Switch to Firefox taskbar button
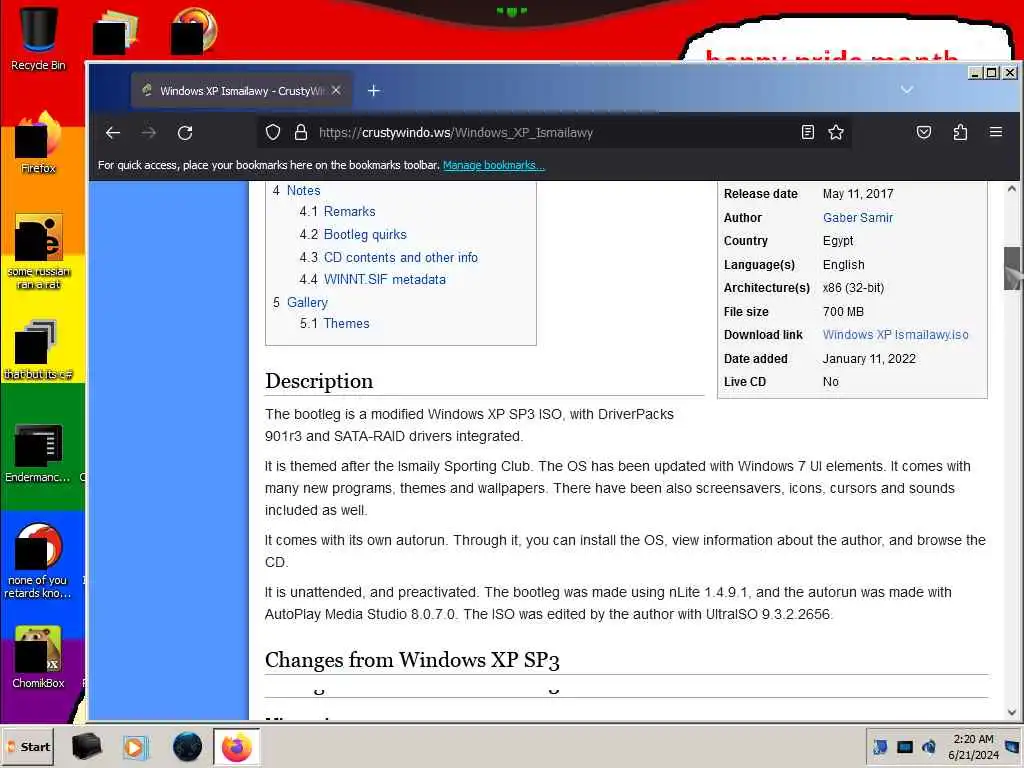Viewport: 1024px width, 768px height. click(x=236, y=747)
